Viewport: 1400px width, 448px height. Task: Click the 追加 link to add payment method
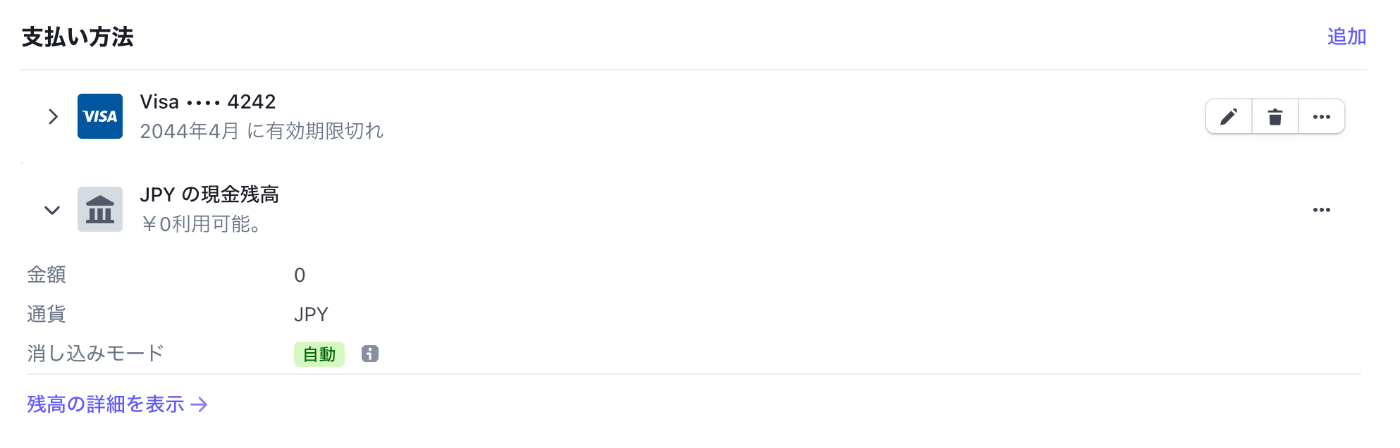pyautogui.click(x=1346, y=37)
